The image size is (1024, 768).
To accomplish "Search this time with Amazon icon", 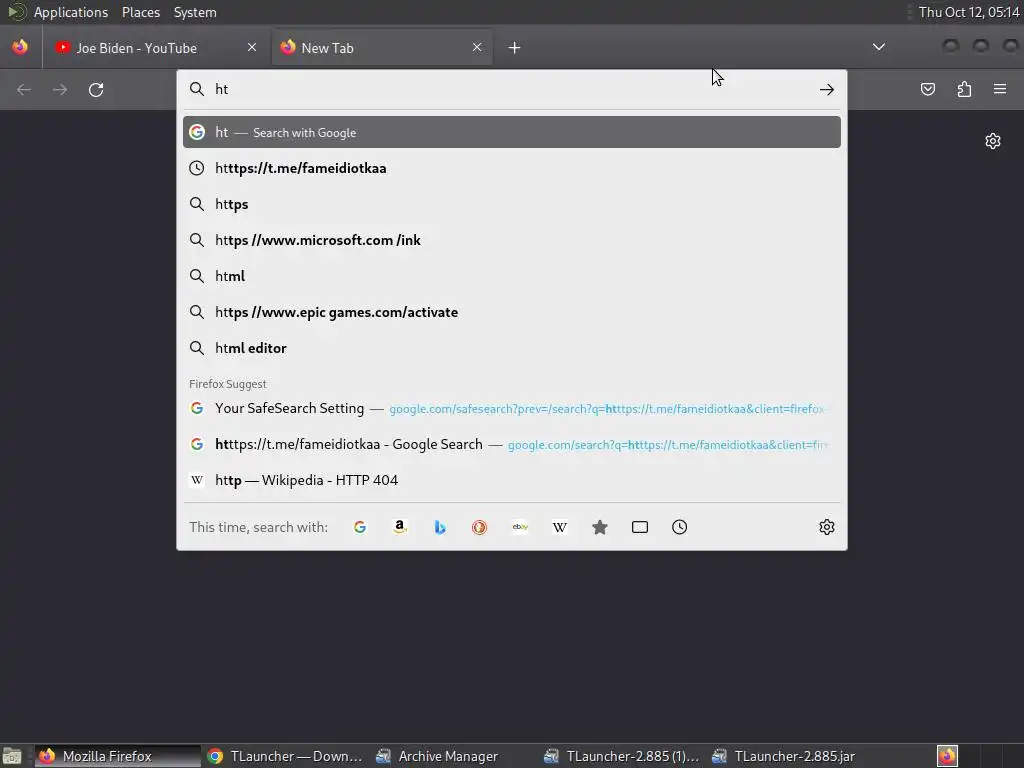I will [400, 527].
